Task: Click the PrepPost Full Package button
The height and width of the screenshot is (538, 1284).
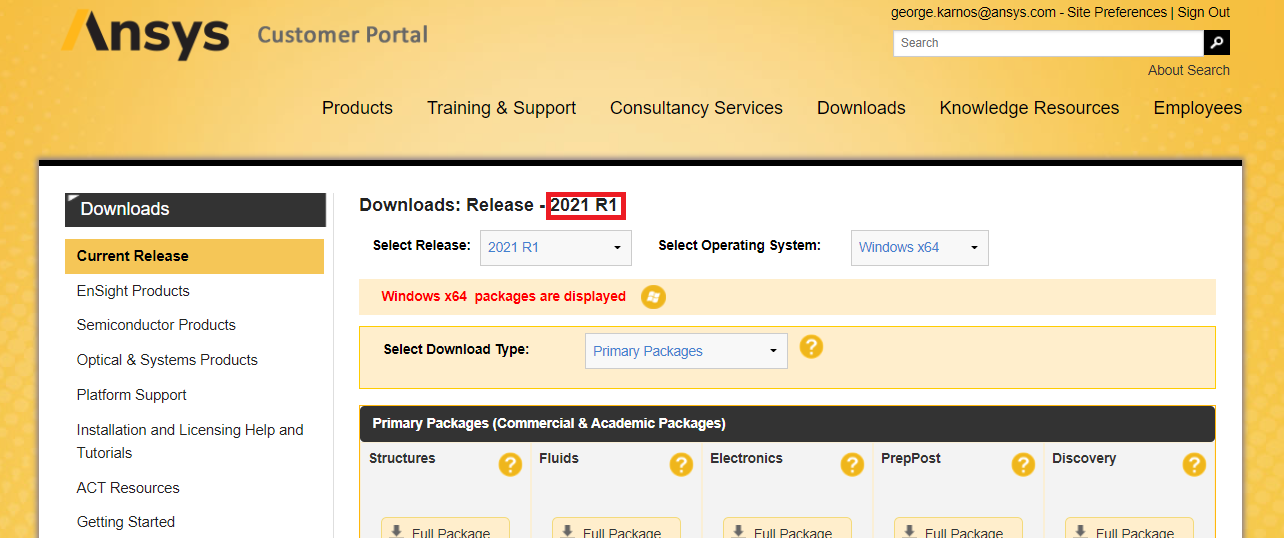Action: coord(958,528)
